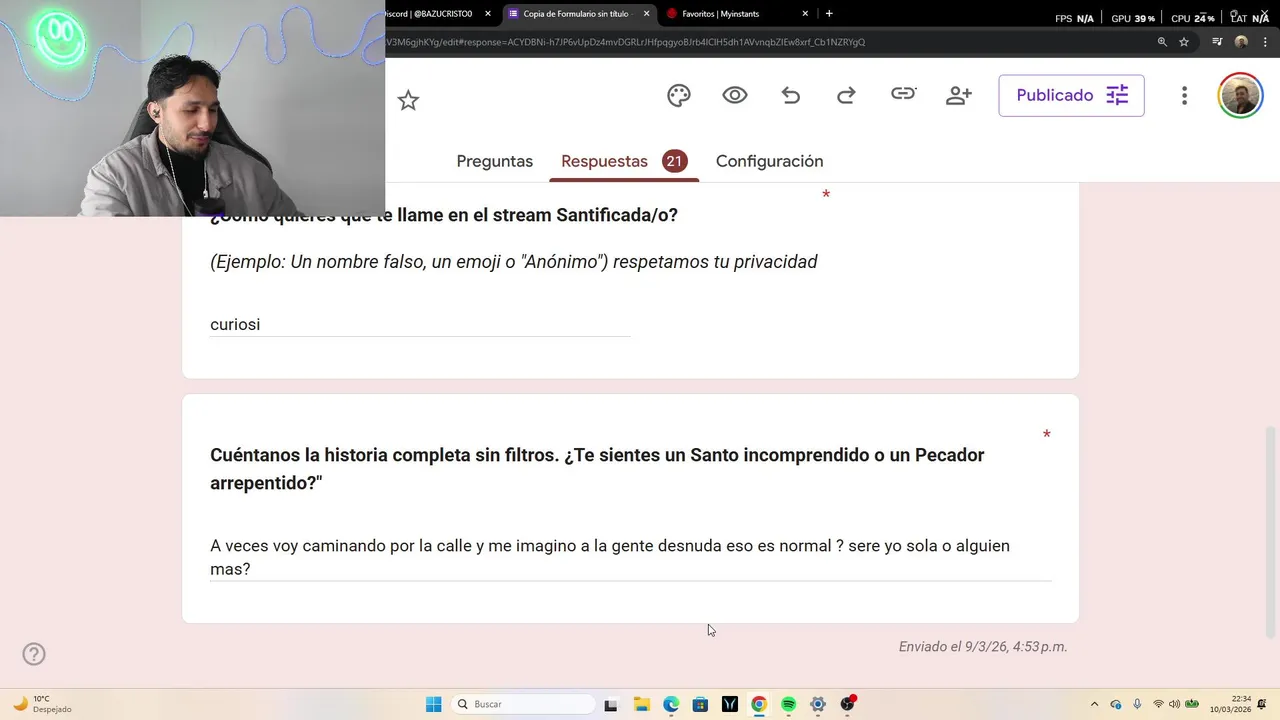Open the theme customization palette
This screenshot has height=720, width=1280.
679,95
